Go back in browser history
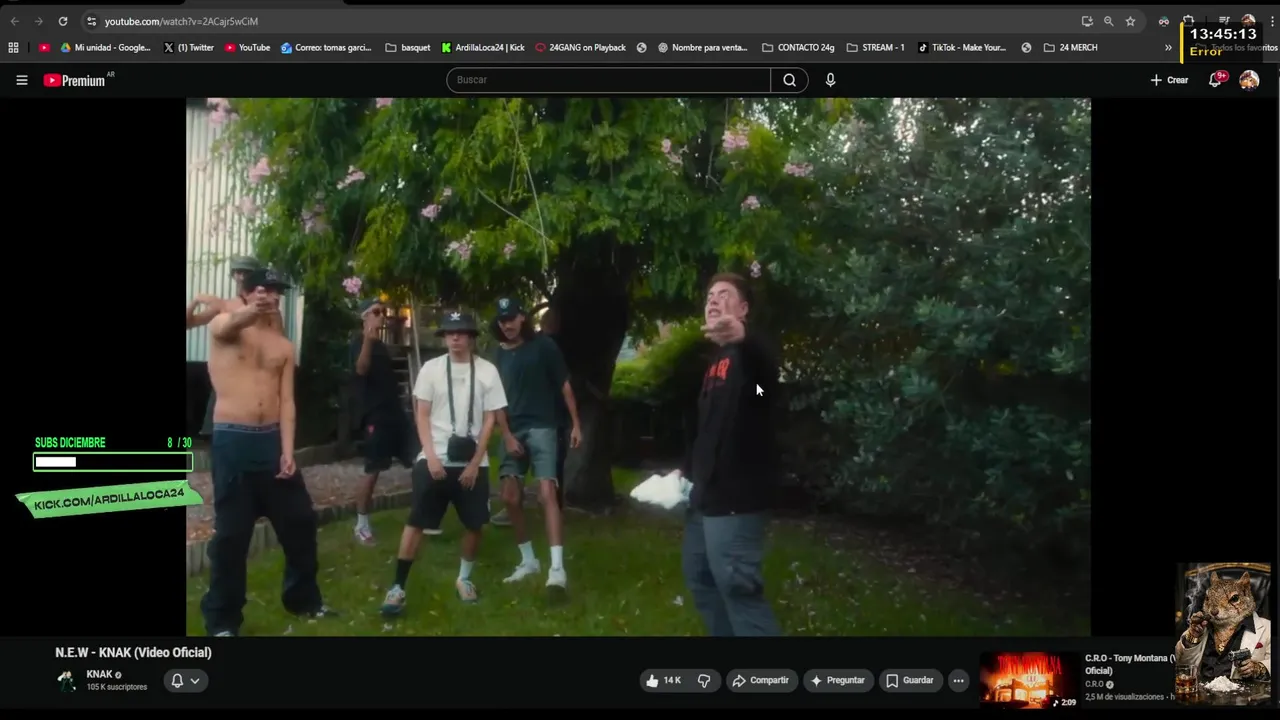Screen dimensions: 1280x720 click(14, 21)
